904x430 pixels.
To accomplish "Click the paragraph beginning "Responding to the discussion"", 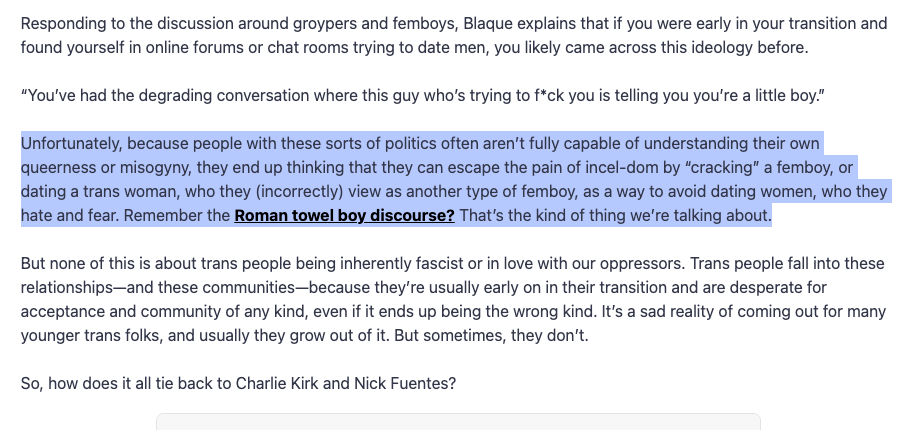I will (450, 35).
